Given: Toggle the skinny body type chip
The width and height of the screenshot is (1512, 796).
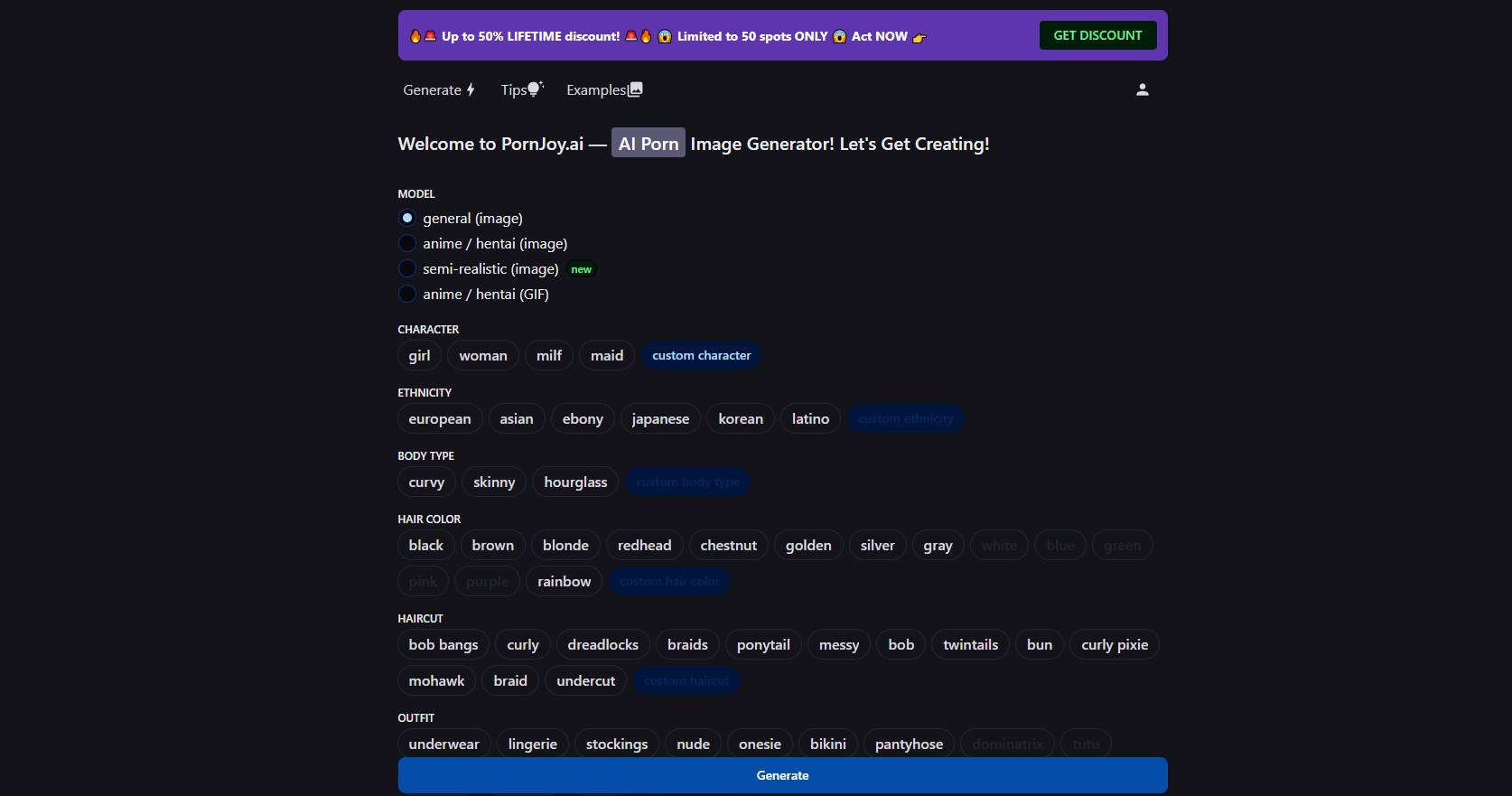Looking at the screenshot, I should (494, 482).
